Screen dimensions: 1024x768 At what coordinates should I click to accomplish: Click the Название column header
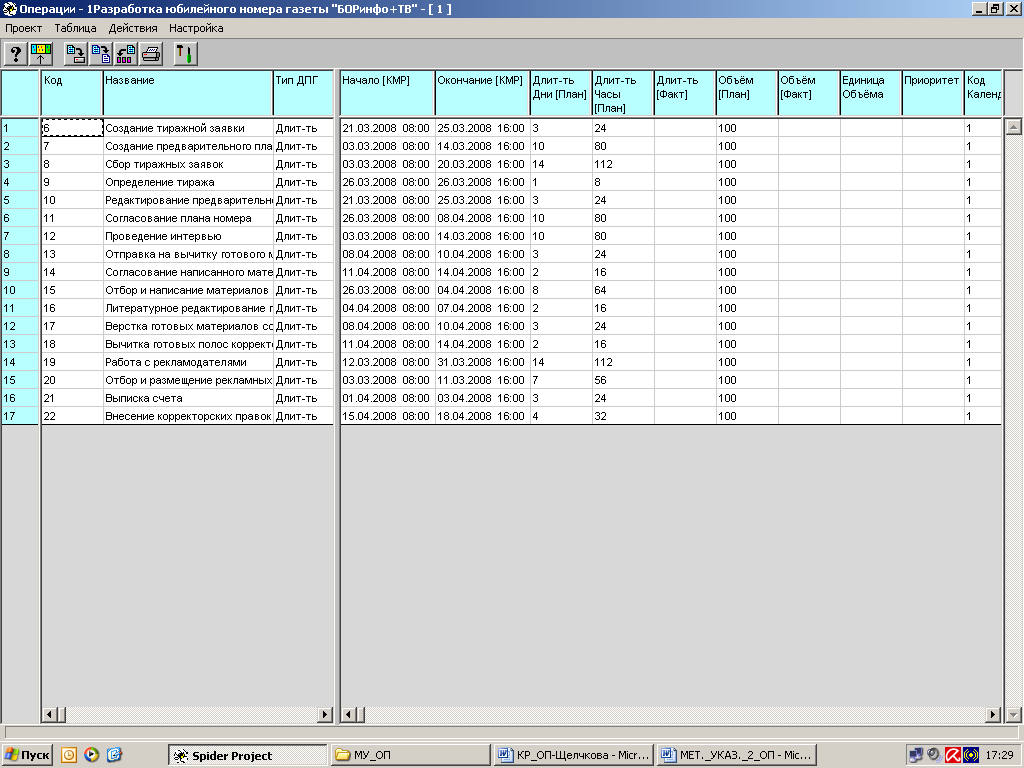click(188, 93)
